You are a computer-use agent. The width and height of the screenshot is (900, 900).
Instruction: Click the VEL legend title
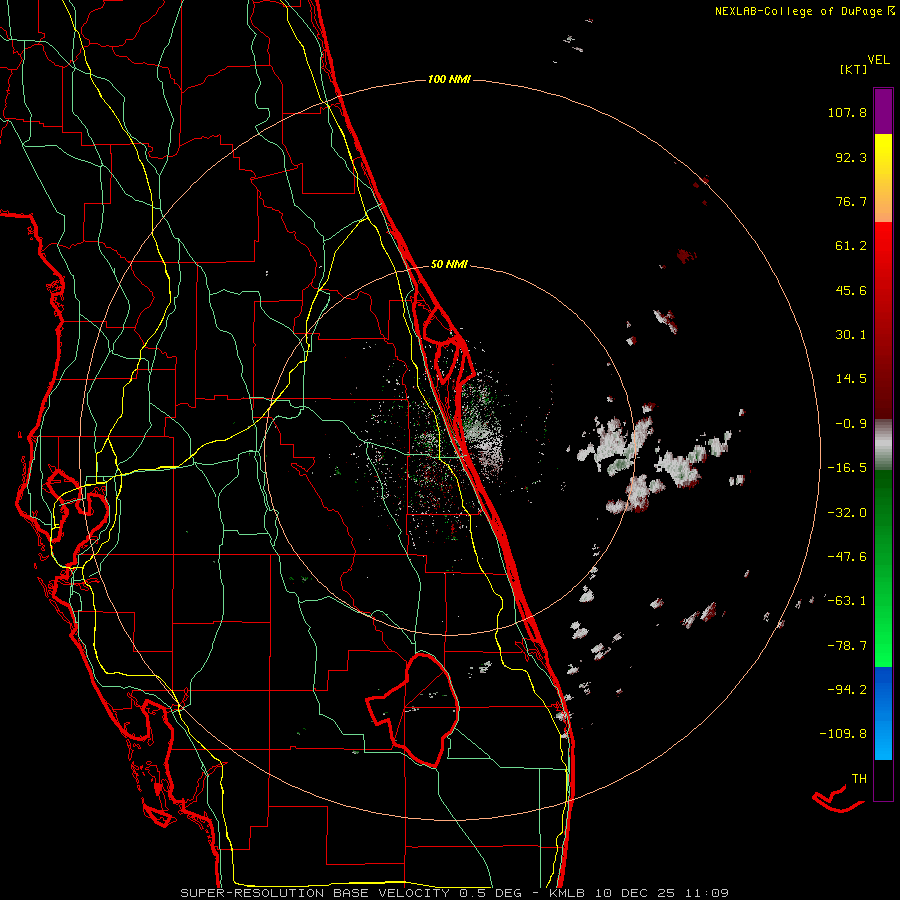879,60
